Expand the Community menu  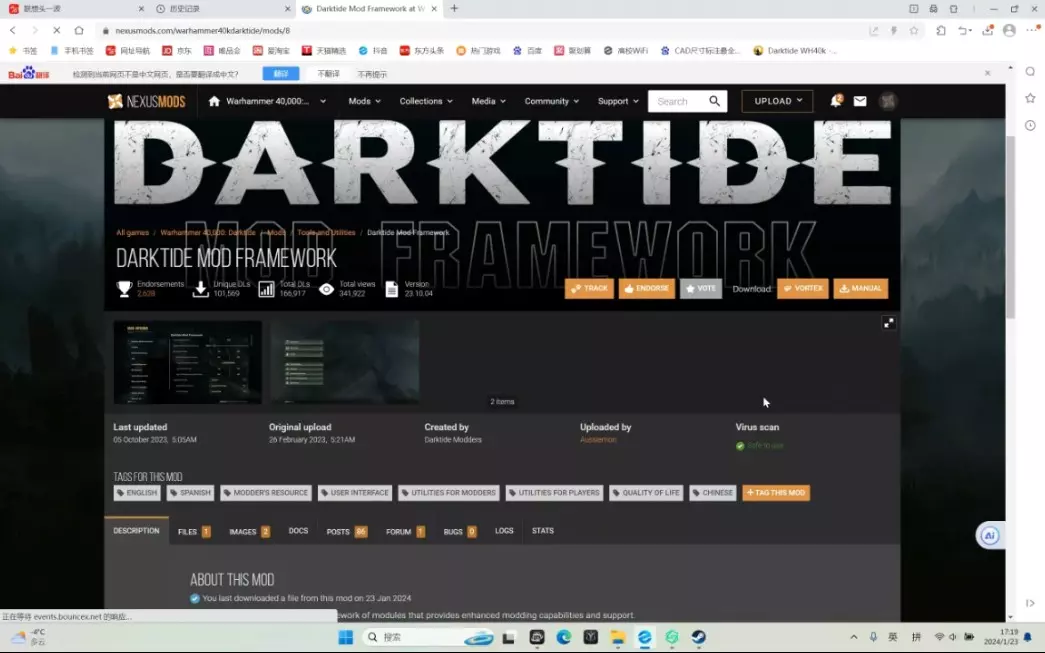coord(551,101)
